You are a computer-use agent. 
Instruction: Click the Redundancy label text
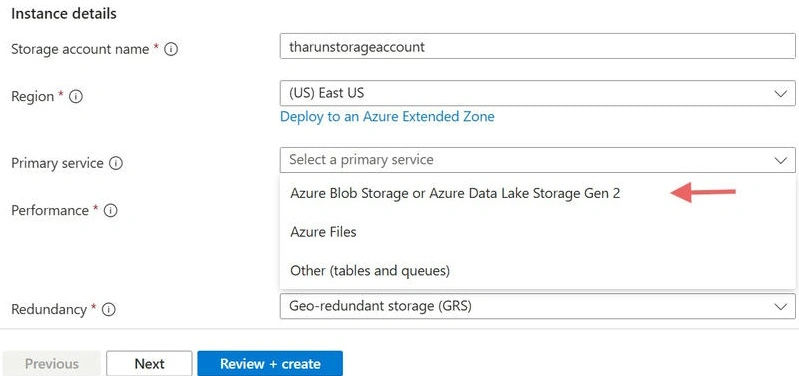49,309
